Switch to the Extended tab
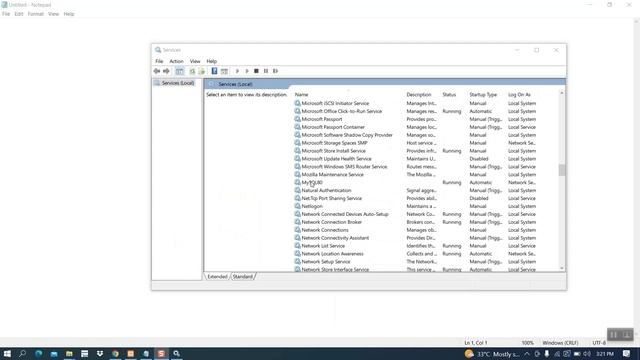Image resolution: width=640 pixels, height=360 pixels. 217,277
